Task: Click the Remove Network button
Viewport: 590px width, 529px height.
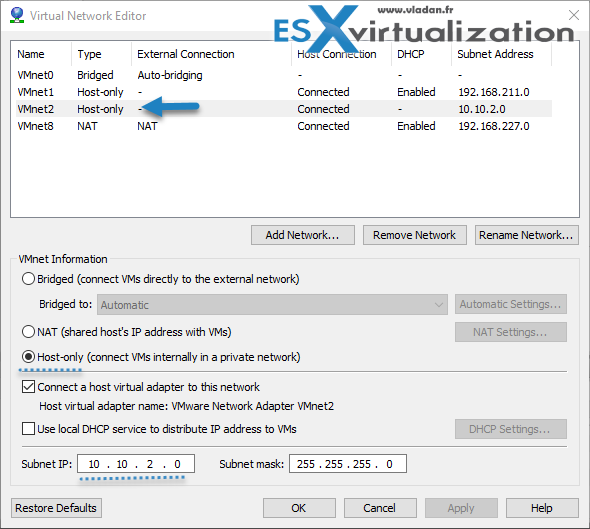Action: (415, 235)
